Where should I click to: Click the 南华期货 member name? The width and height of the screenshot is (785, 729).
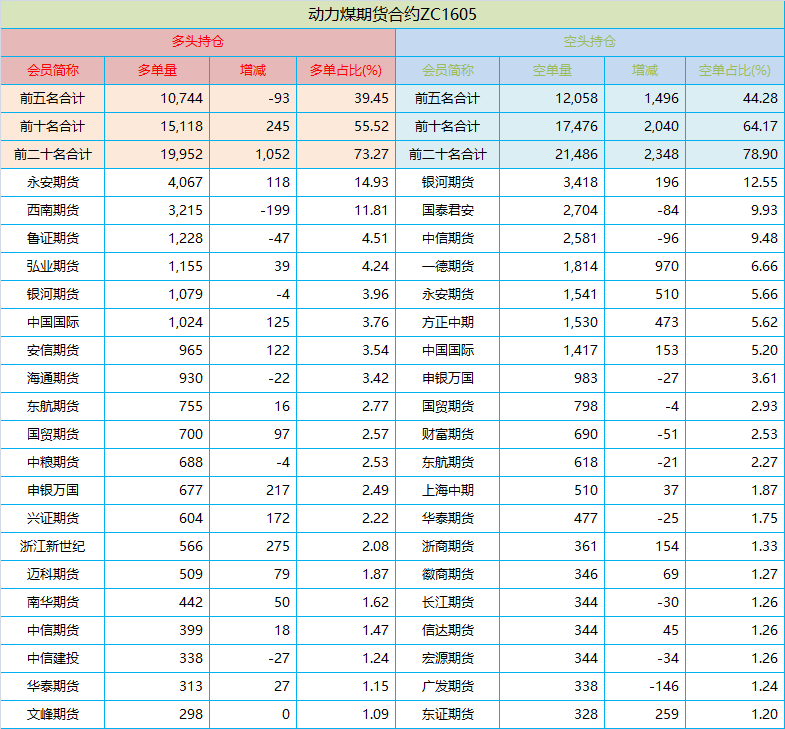tap(53, 603)
